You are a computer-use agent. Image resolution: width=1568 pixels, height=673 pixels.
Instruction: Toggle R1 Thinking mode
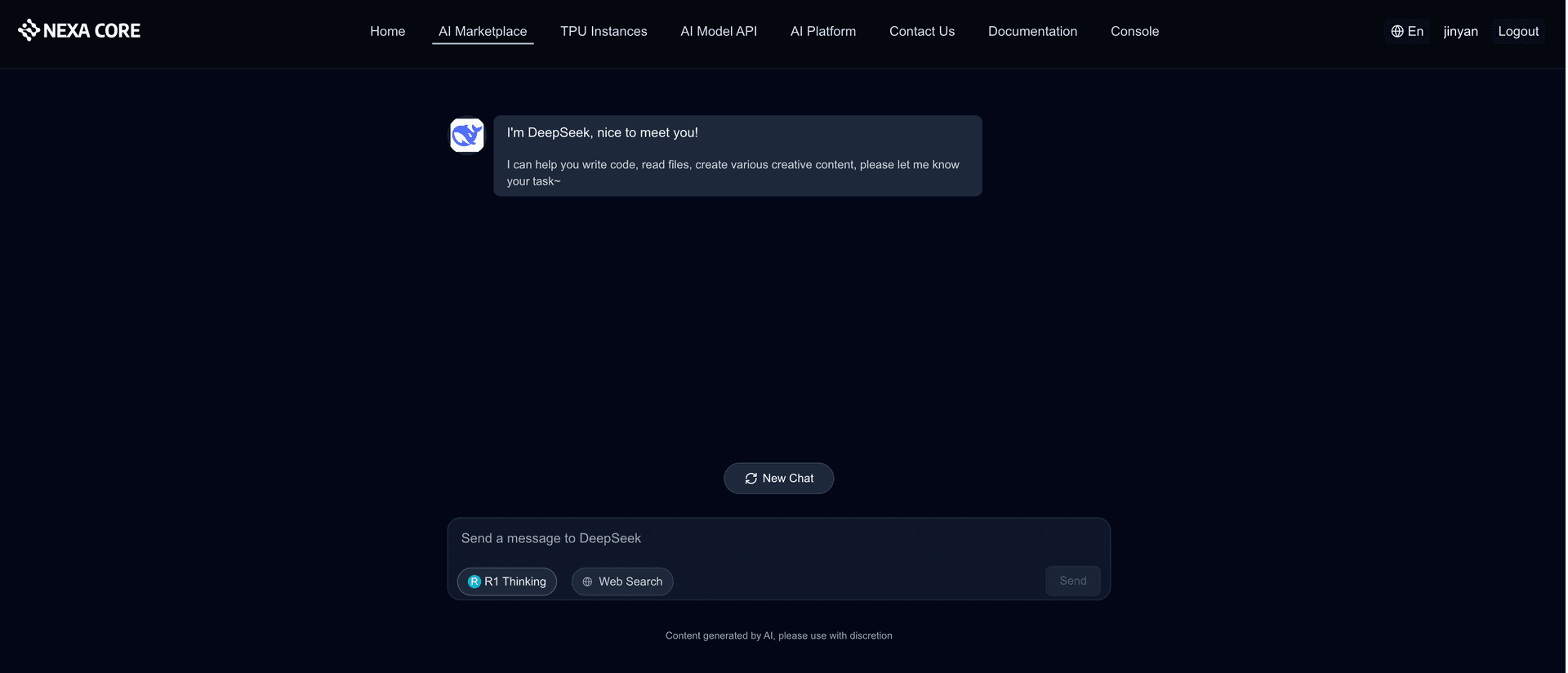coord(507,582)
